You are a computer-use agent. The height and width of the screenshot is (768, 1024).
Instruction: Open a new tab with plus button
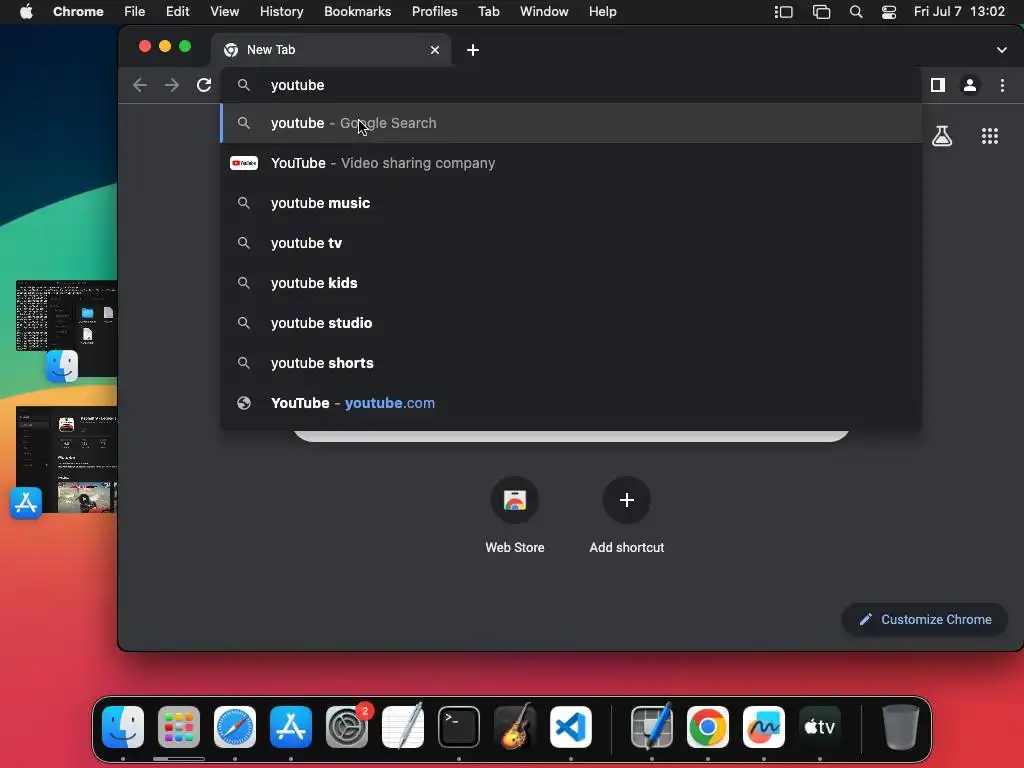[x=473, y=50]
